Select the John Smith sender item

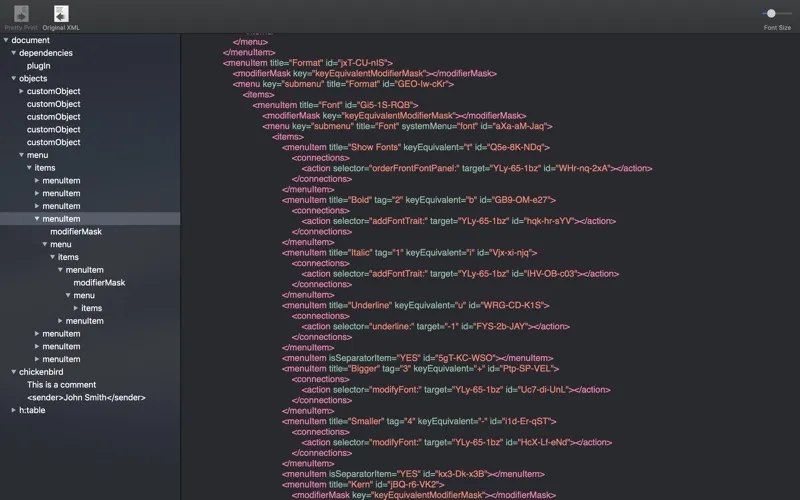pos(86,397)
